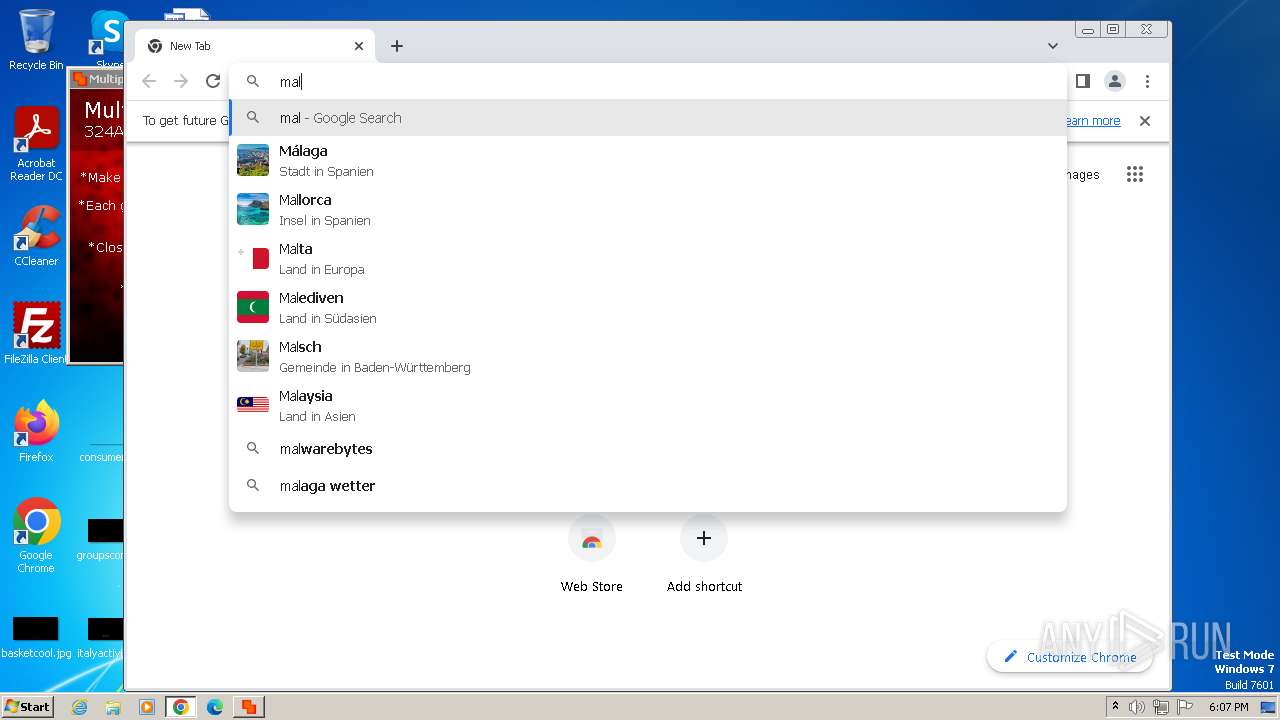The width and height of the screenshot is (1280, 720).
Task: Reload the page with the refresh icon
Action: click(x=213, y=81)
